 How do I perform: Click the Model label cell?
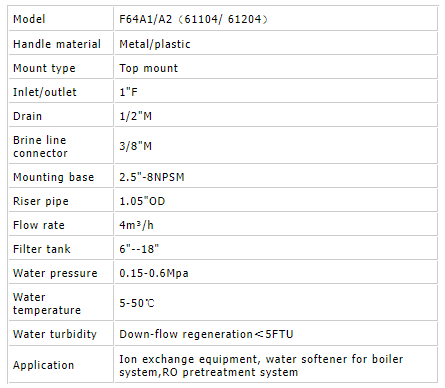click(x=61, y=19)
